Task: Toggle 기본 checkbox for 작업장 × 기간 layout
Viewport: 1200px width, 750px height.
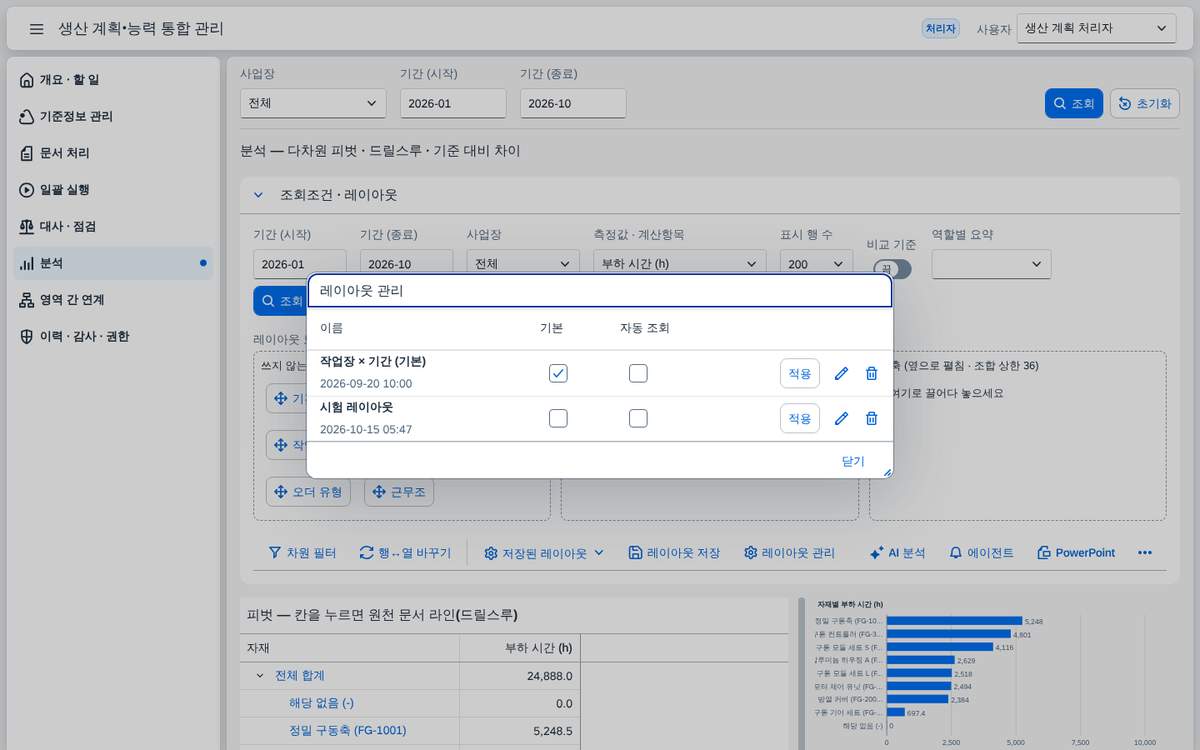Action: (558, 373)
